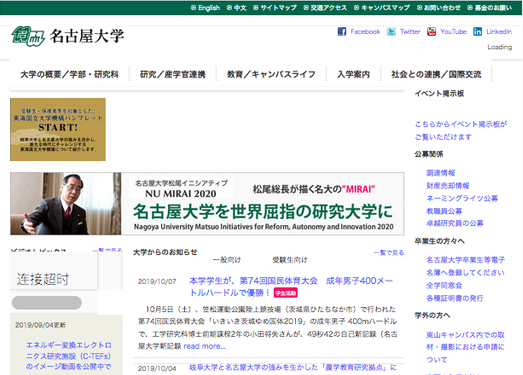The height and width of the screenshot is (375, 523).
Task: Select the 一般向け news tab
Action: tap(227, 260)
